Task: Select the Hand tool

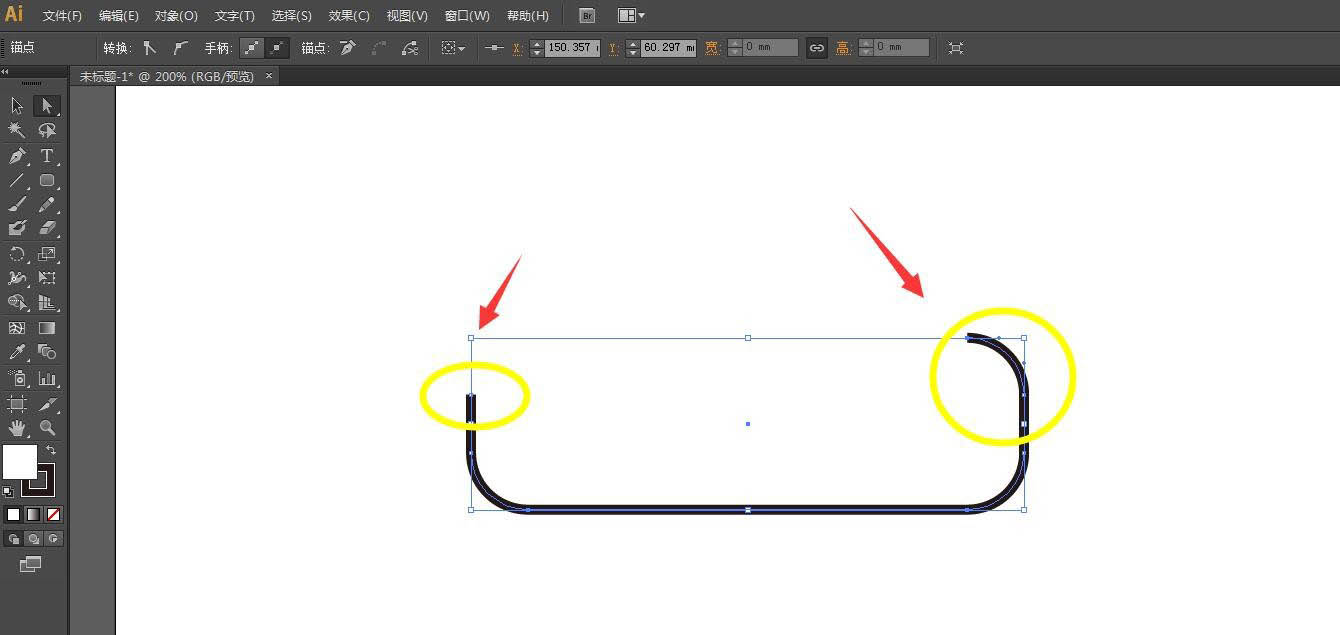Action: 17,428
